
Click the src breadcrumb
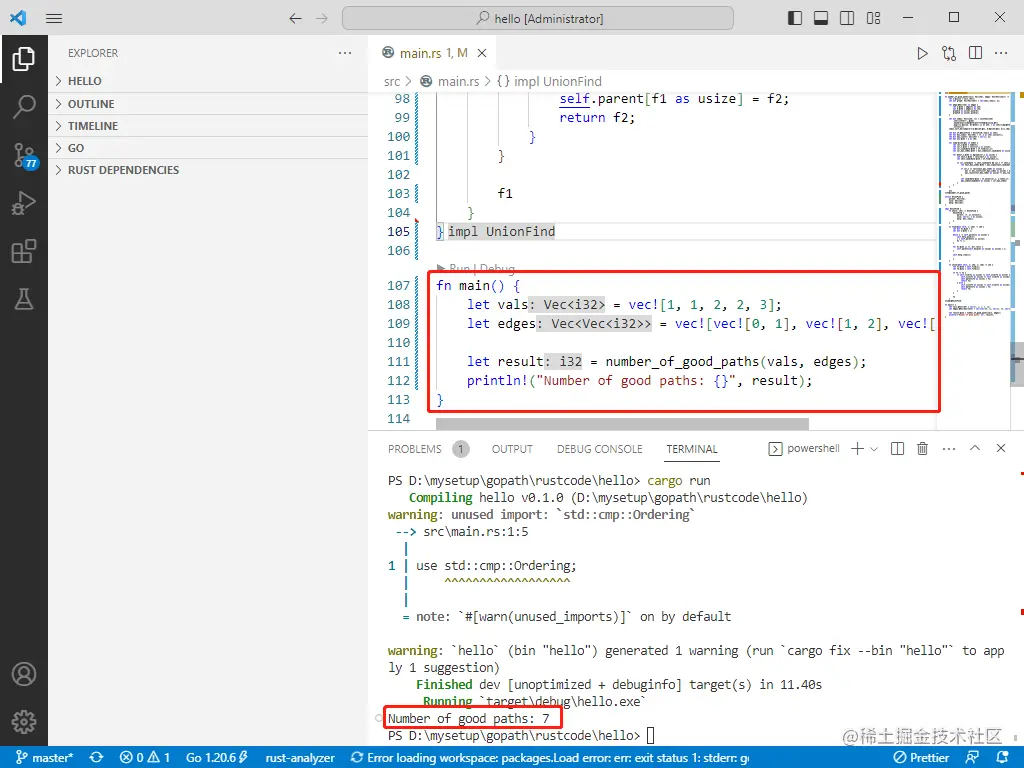(x=392, y=82)
